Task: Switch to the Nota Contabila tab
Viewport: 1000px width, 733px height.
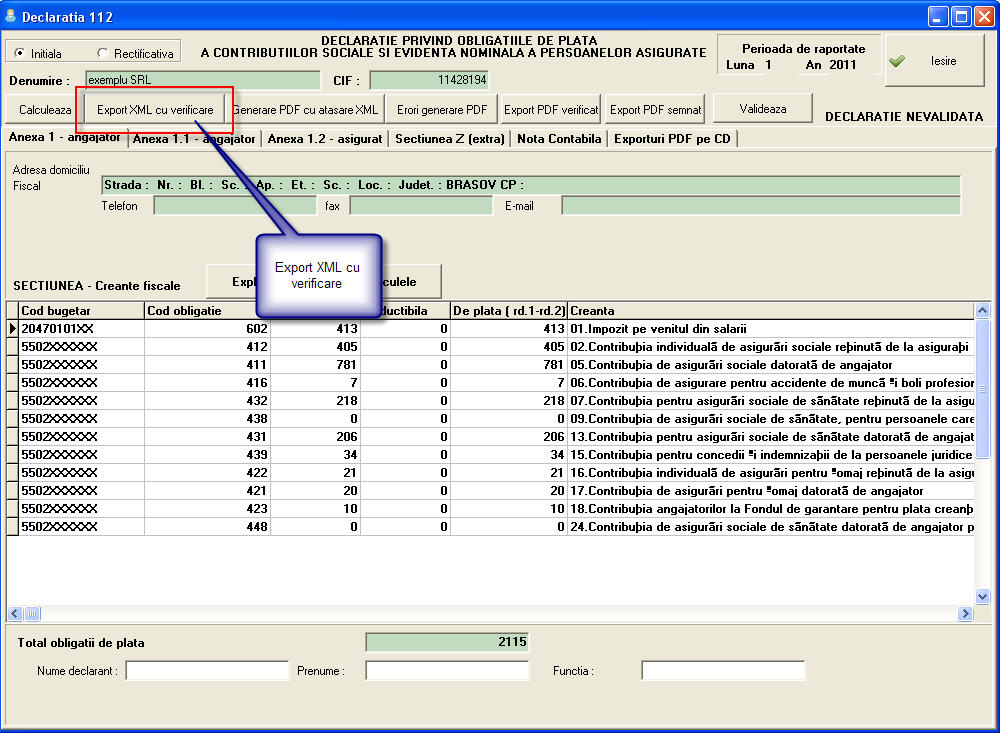Action: click(x=559, y=139)
